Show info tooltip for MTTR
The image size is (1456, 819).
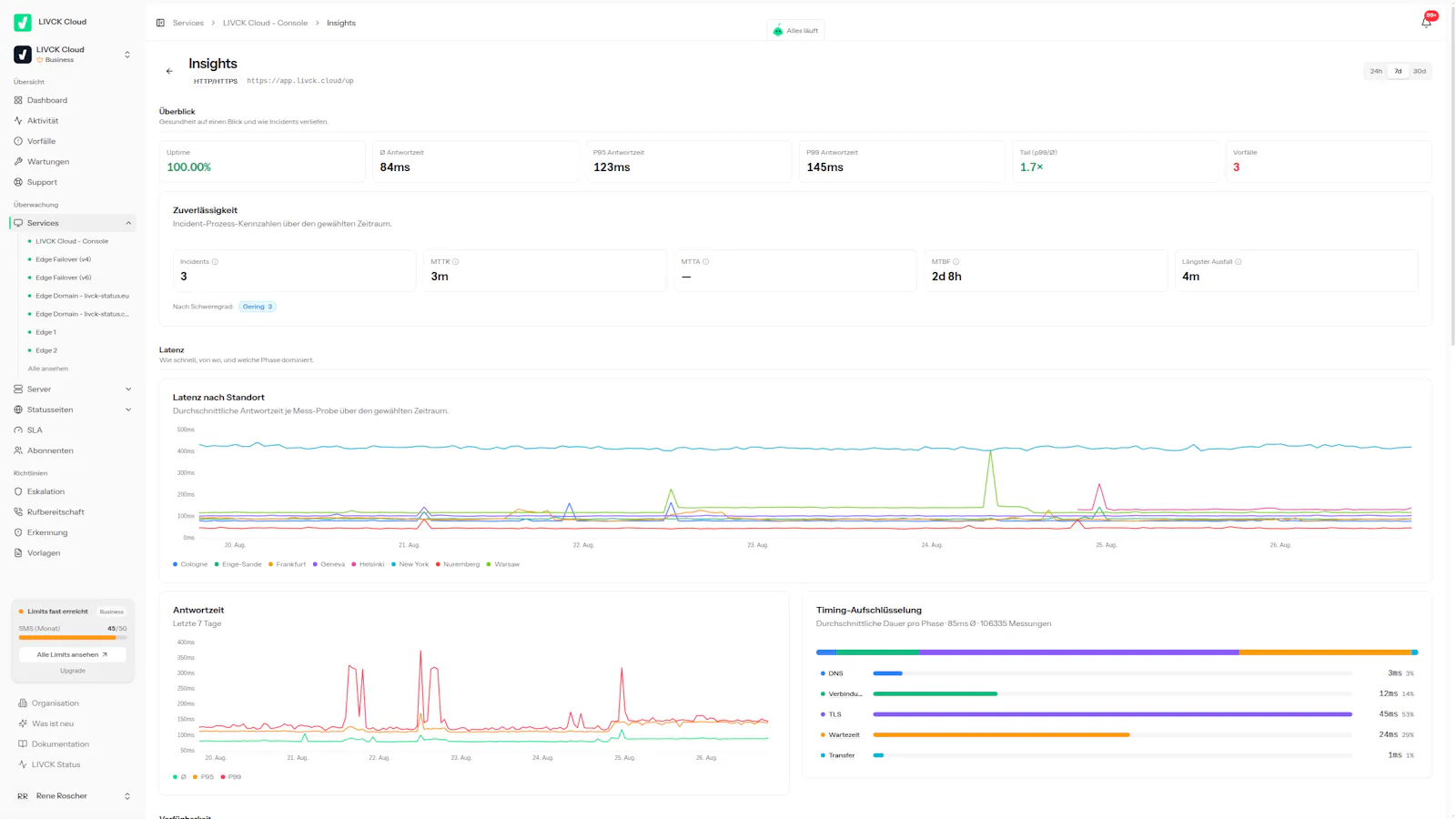(456, 262)
